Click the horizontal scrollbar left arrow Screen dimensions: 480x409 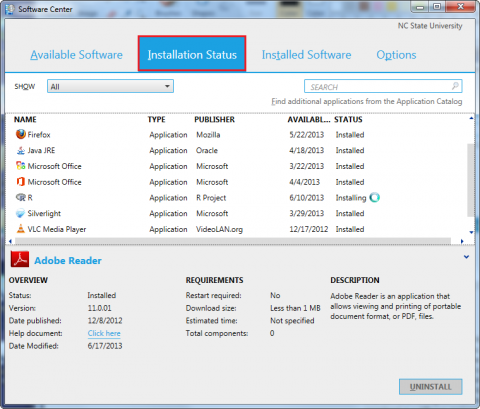click(10, 241)
